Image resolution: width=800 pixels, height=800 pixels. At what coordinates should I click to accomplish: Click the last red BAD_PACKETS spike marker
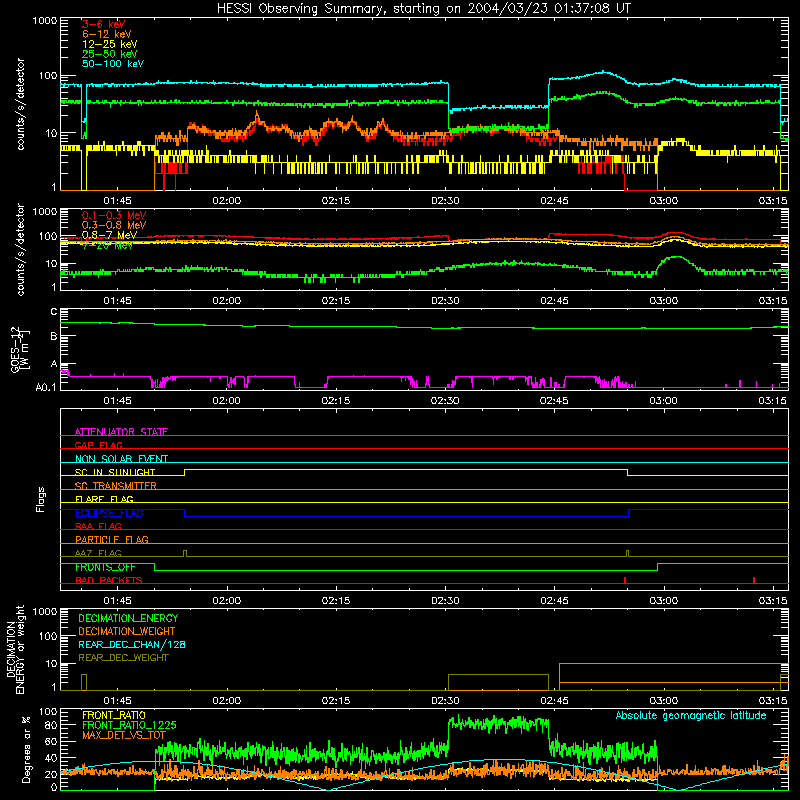(754, 580)
